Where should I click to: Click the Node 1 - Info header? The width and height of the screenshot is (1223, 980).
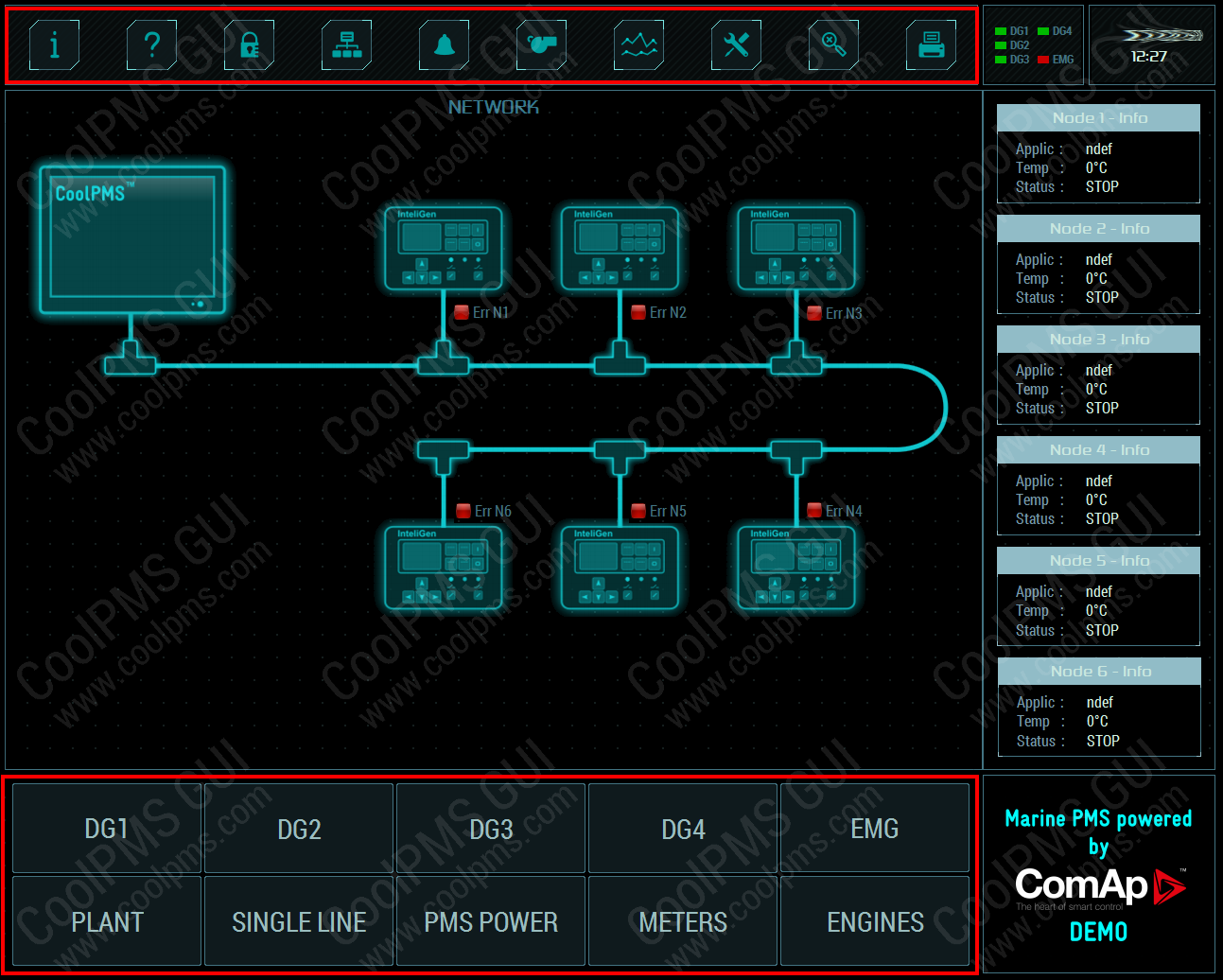tap(1099, 118)
